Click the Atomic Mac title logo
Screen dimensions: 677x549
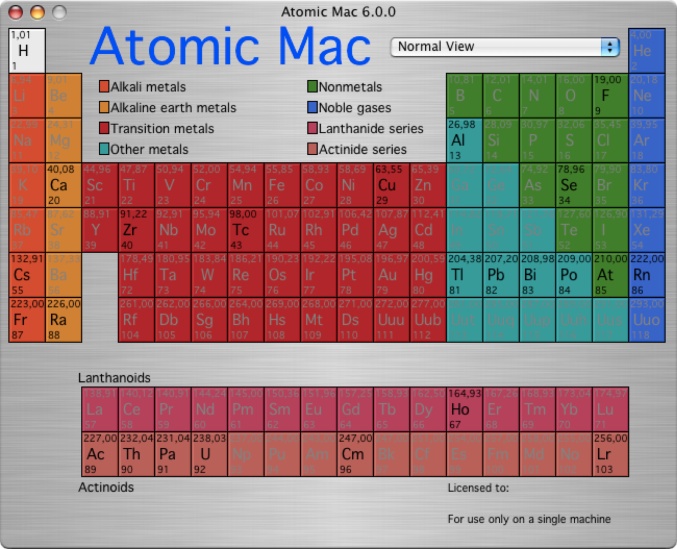coord(230,46)
